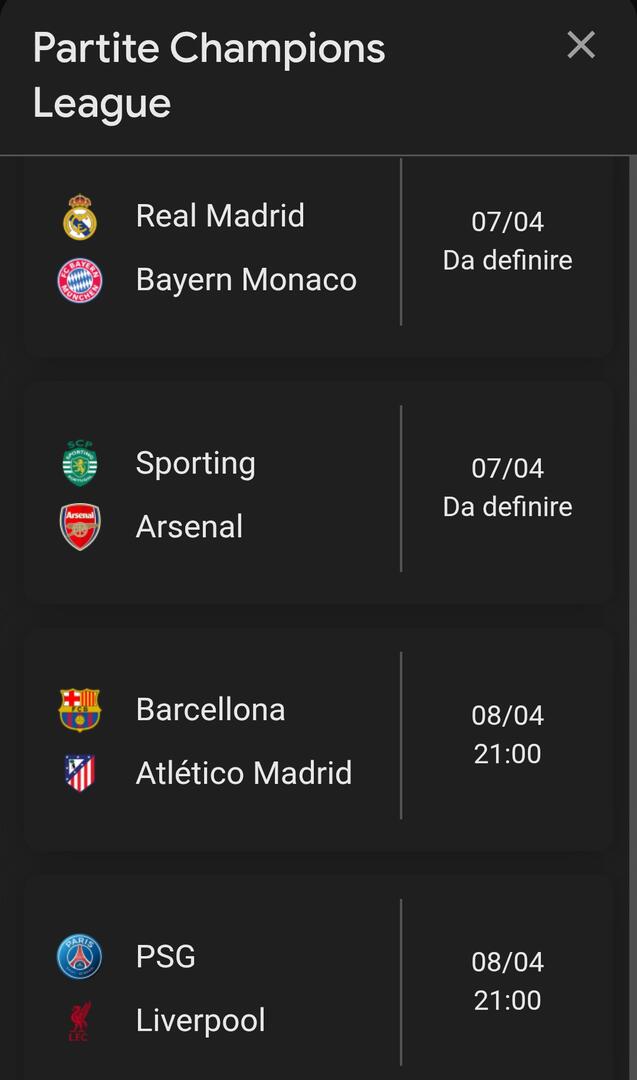Screen dimensions: 637x1080
Task: Click the Real Madrid crest icon
Action: point(80,217)
